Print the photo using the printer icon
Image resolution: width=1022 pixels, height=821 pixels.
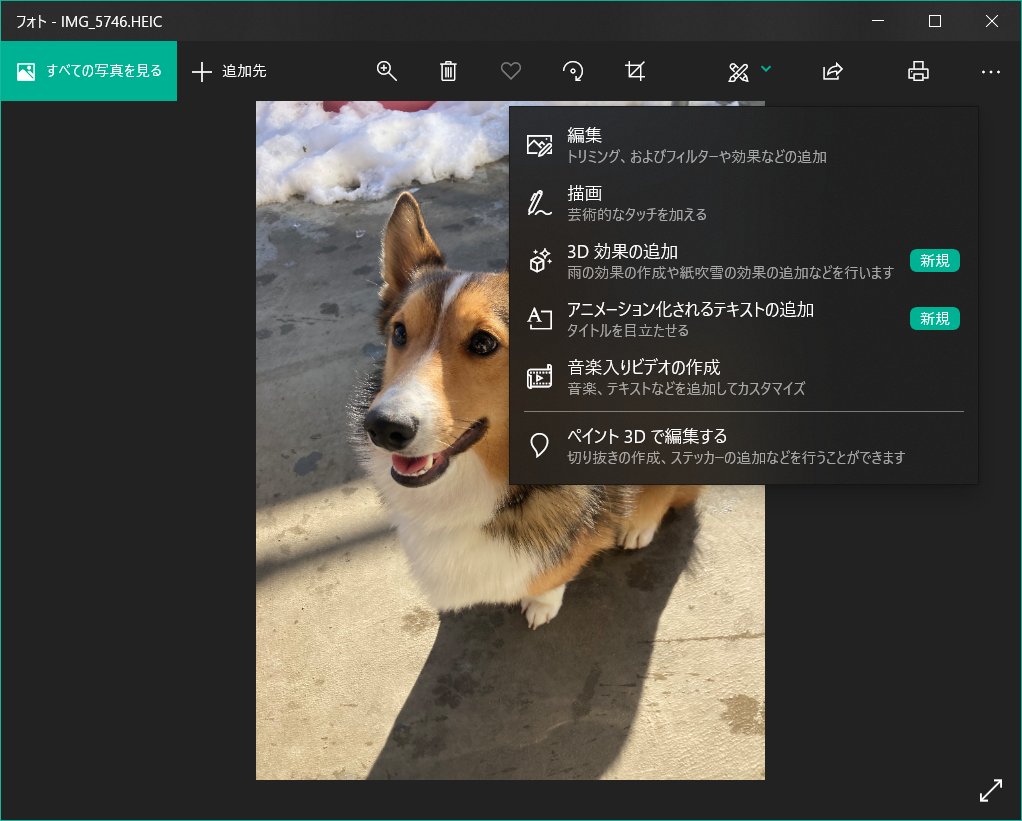pos(918,71)
